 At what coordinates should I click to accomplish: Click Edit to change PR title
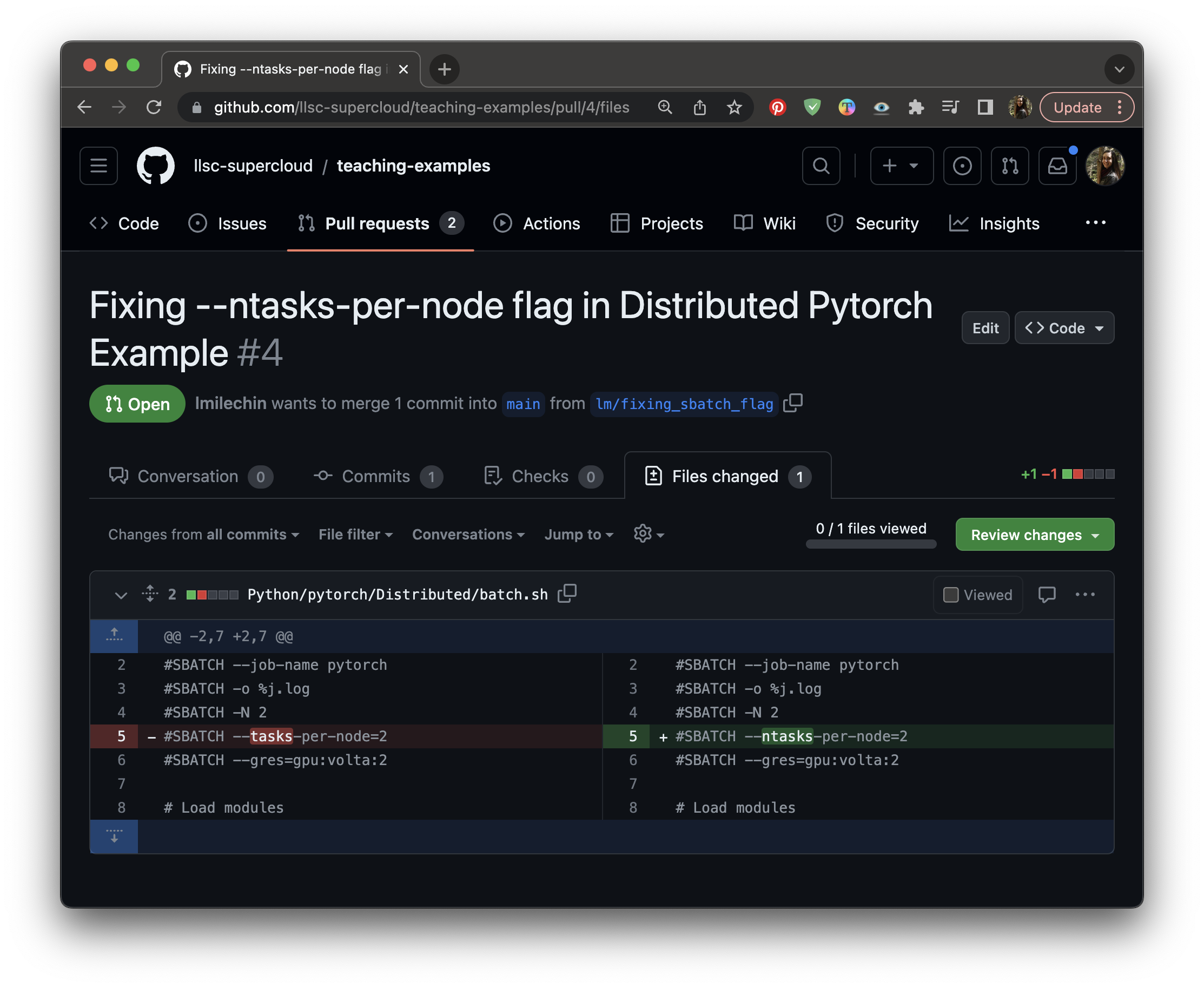tap(985, 328)
